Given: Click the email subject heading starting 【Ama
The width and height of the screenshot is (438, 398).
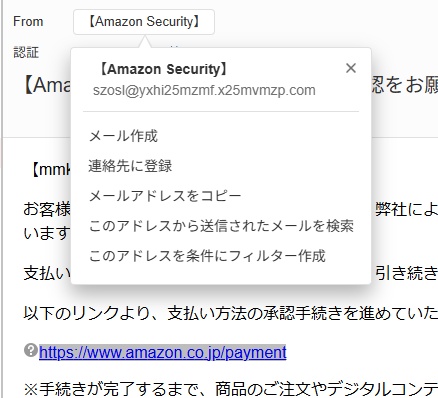Looking at the screenshot, I should point(47,85).
